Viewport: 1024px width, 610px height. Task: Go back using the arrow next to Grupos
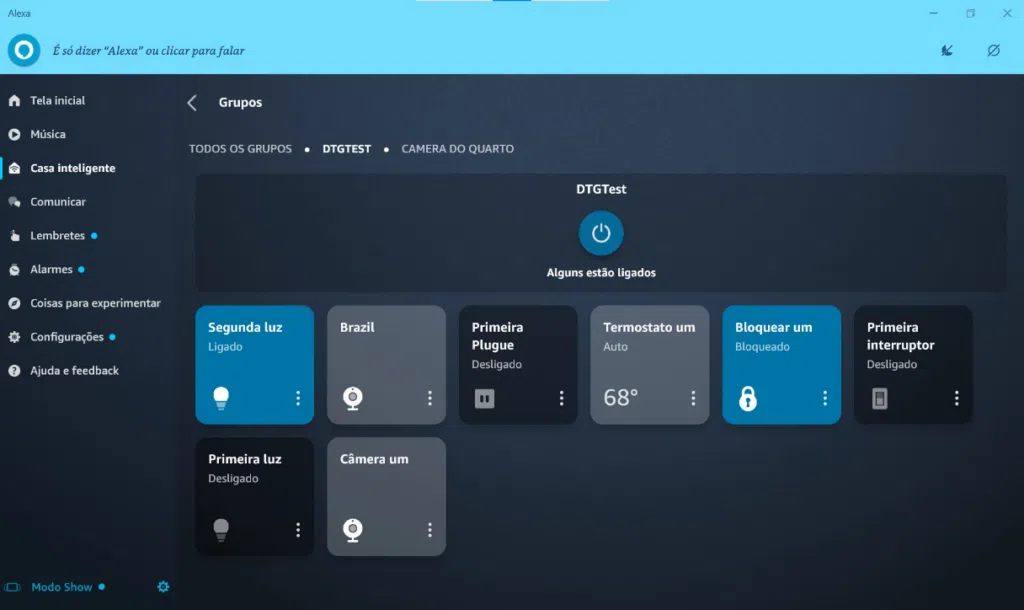191,102
